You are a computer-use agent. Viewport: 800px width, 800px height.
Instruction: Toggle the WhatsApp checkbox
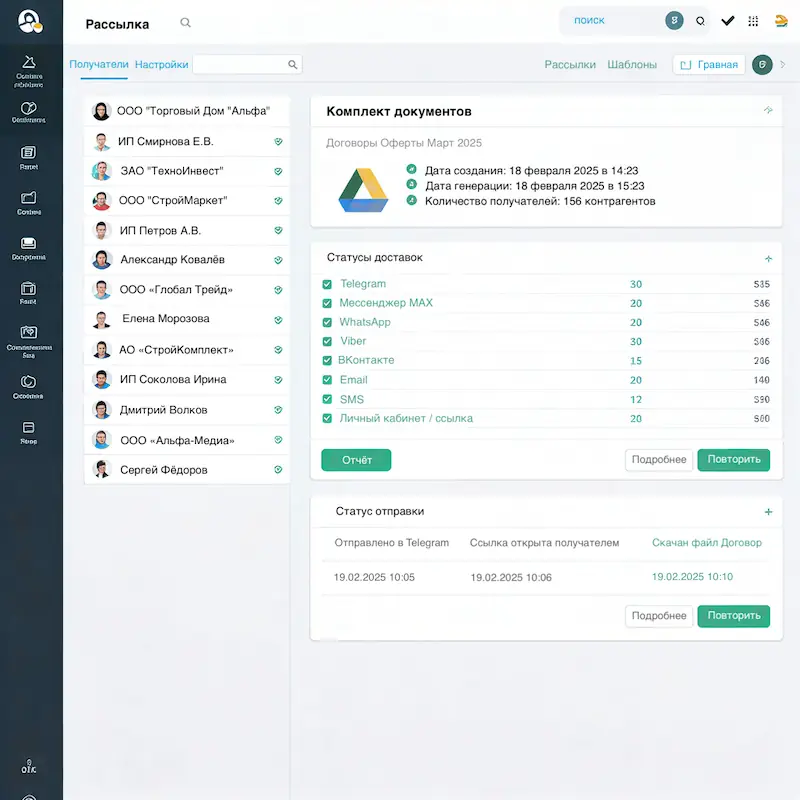[x=327, y=322]
